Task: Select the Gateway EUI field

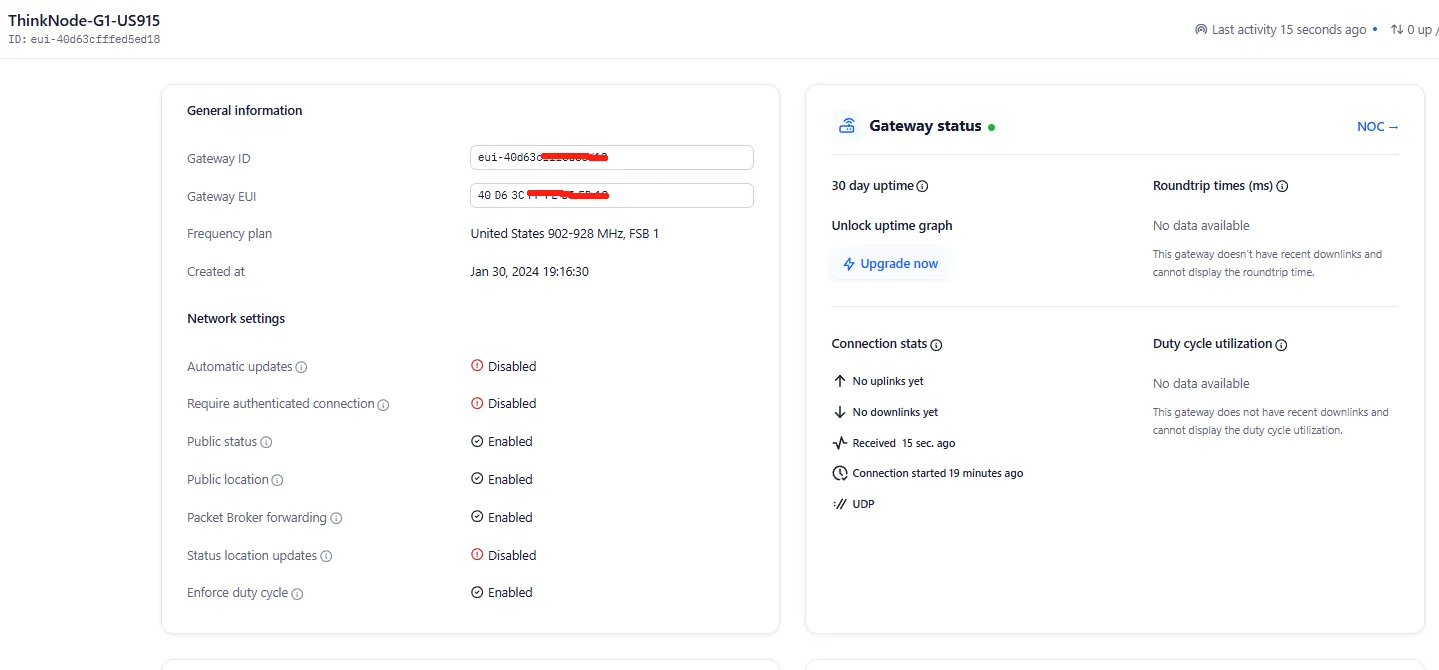Action: pos(611,196)
